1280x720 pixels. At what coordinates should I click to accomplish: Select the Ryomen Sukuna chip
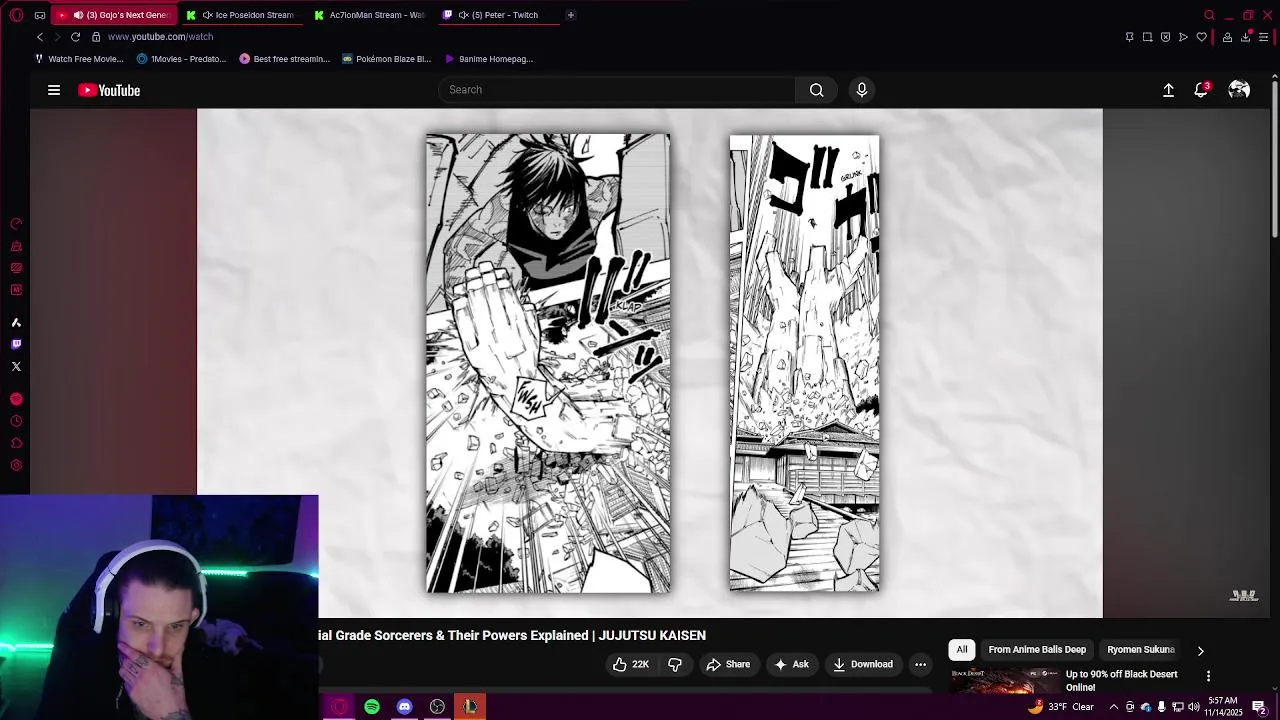1141,650
